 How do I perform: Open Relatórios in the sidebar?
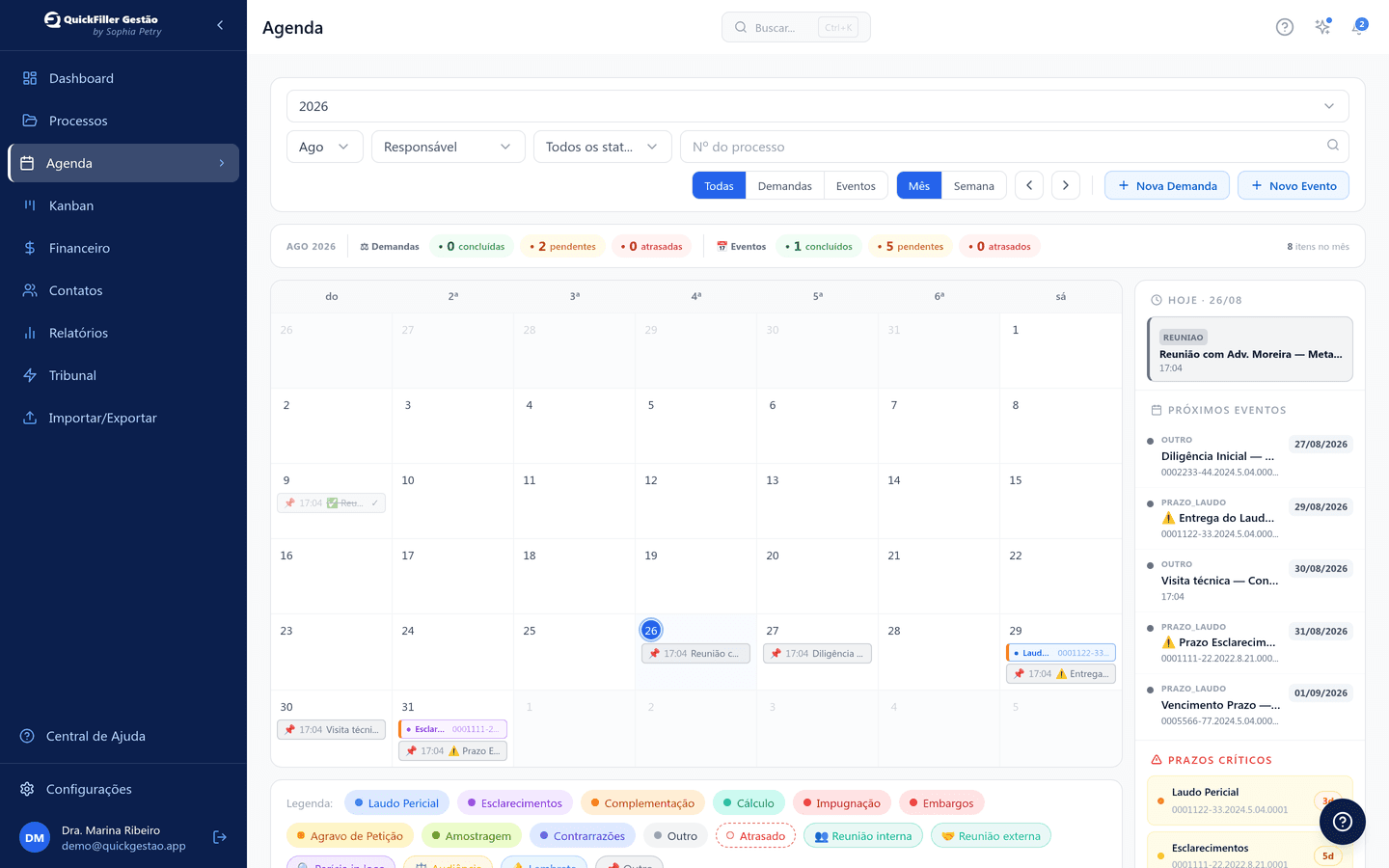click(123, 333)
